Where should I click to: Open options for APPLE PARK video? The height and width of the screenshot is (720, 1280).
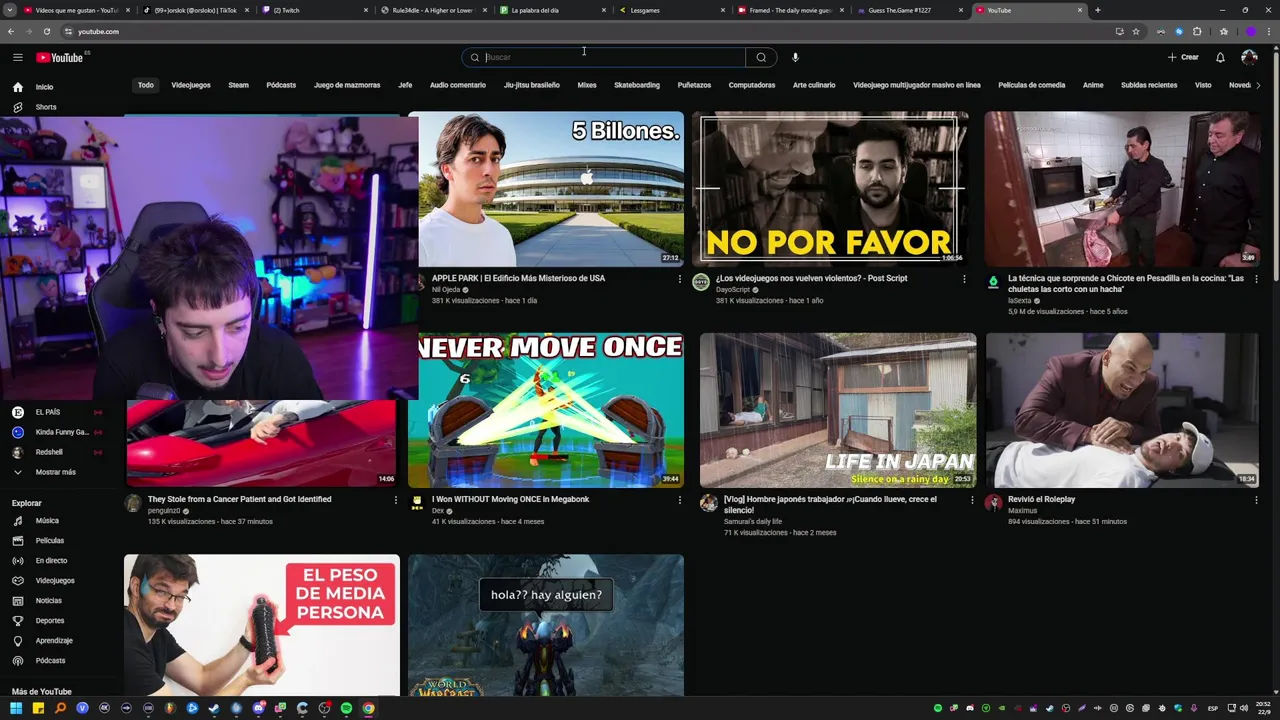[680, 279]
